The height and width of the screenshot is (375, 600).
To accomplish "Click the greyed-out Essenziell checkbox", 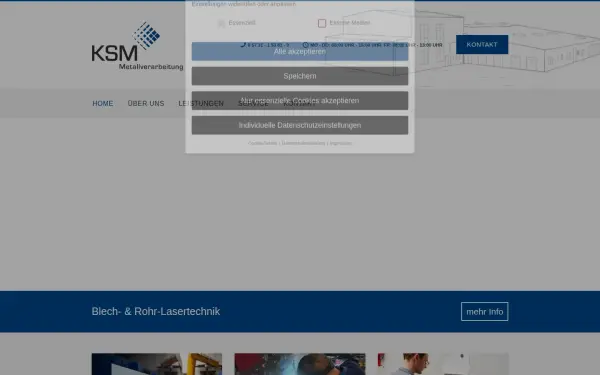I will click(221, 23).
